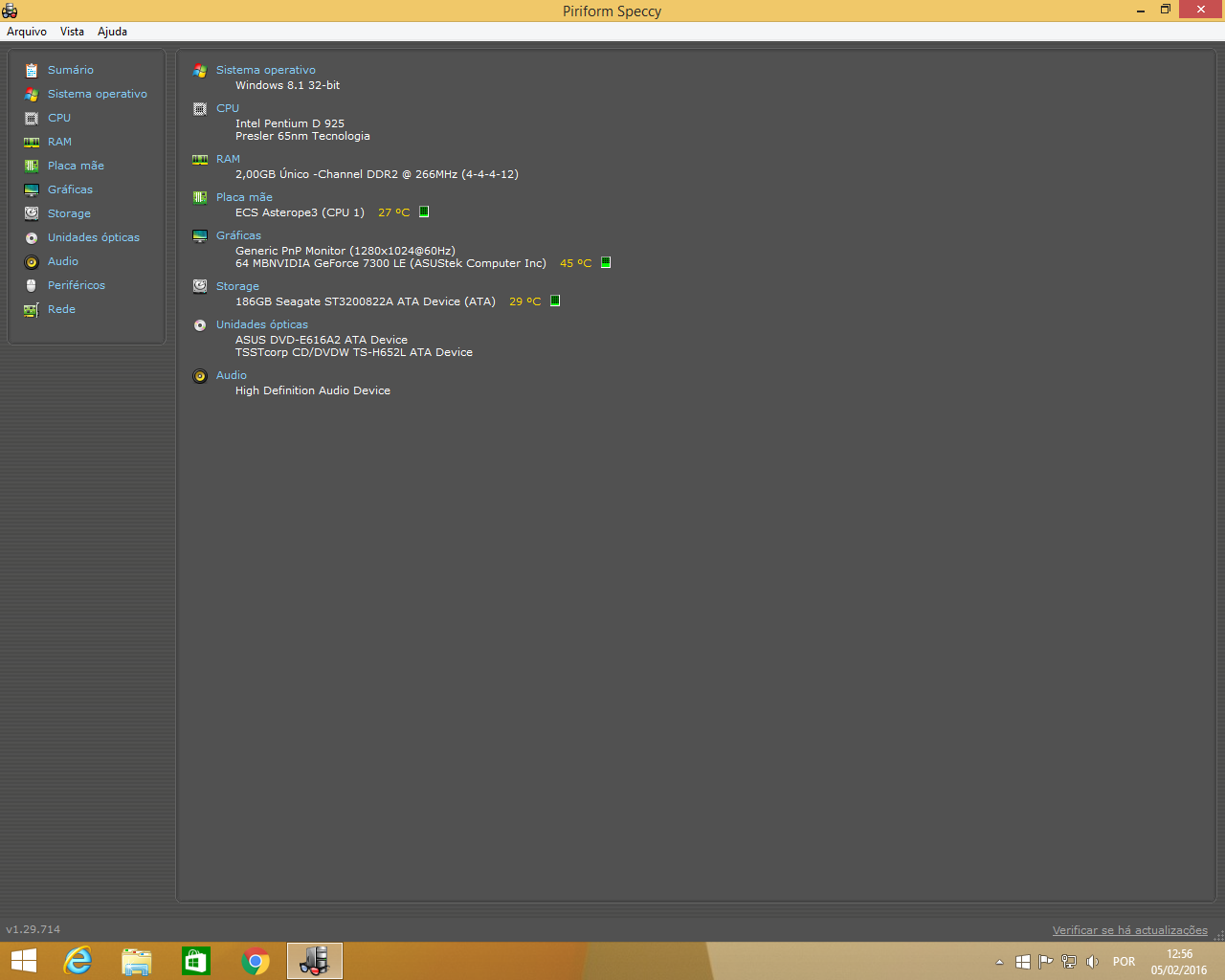This screenshot has width=1225, height=980.
Task: Click the CPU chip icon in summary panel
Action: point(200,109)
